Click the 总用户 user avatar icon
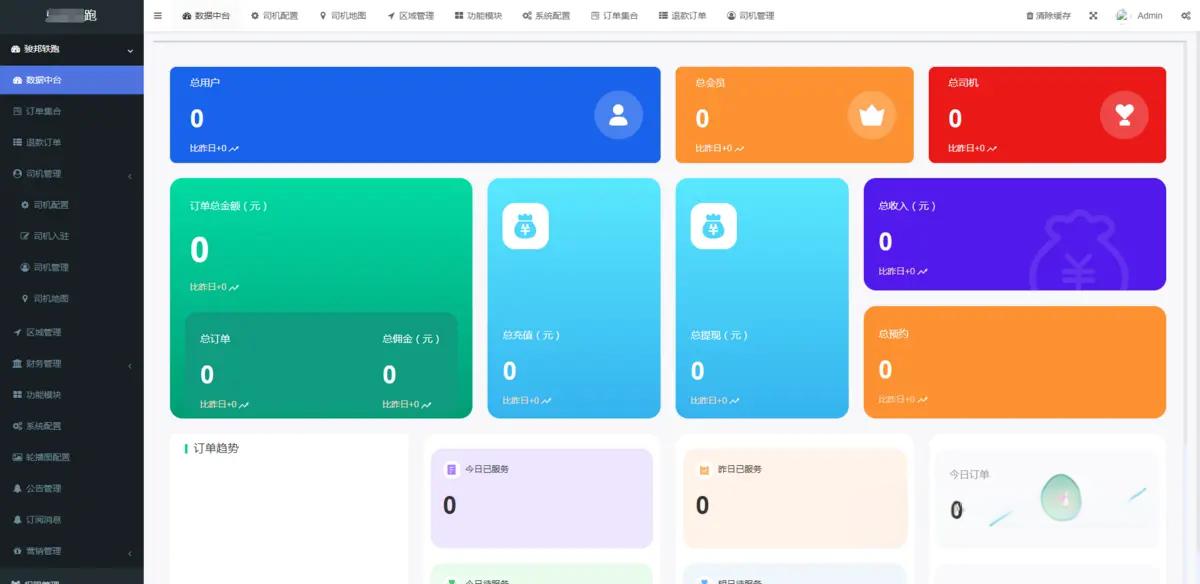 click(618, 114)
